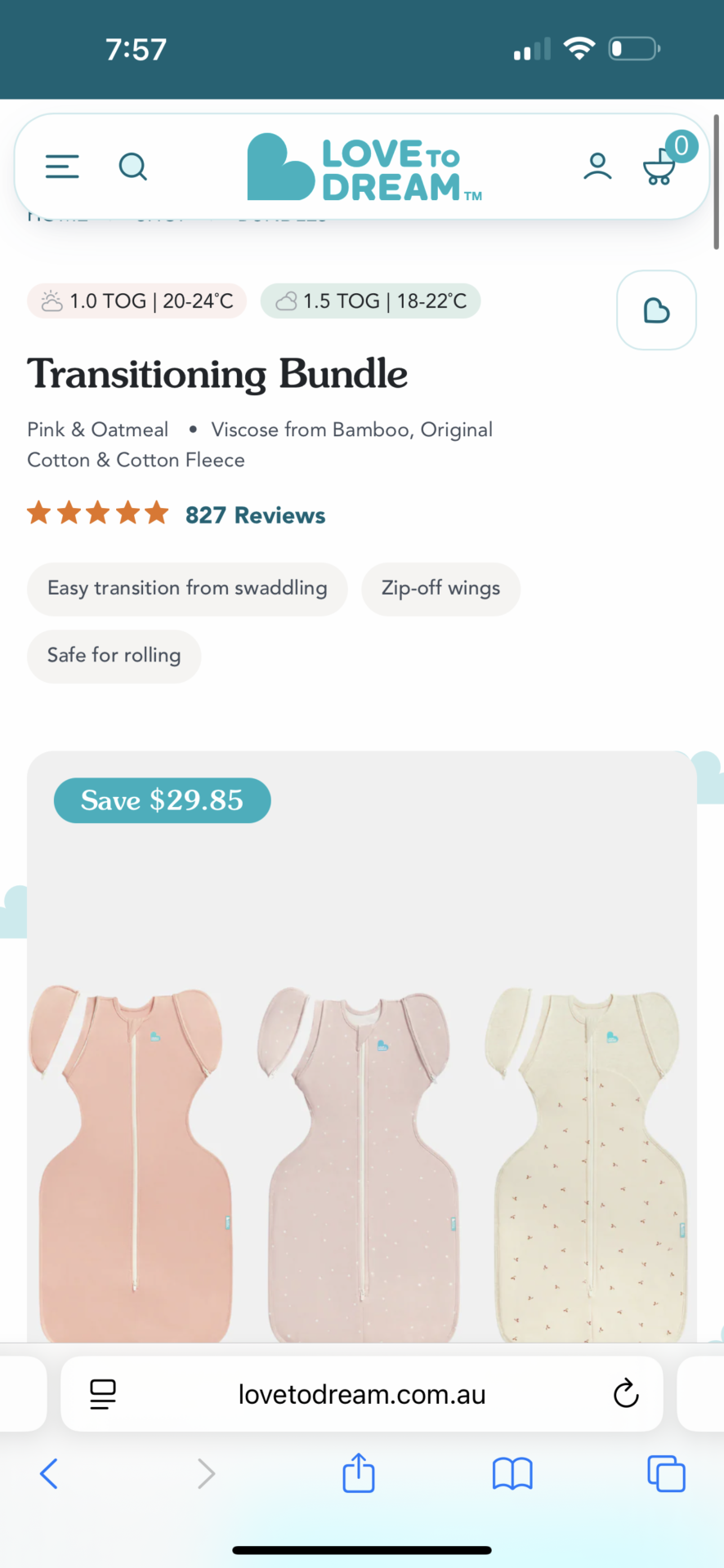The image size is (724, 1568).
Task: Reload the lovetodream.com.au page
Action: click(625, 1394)
